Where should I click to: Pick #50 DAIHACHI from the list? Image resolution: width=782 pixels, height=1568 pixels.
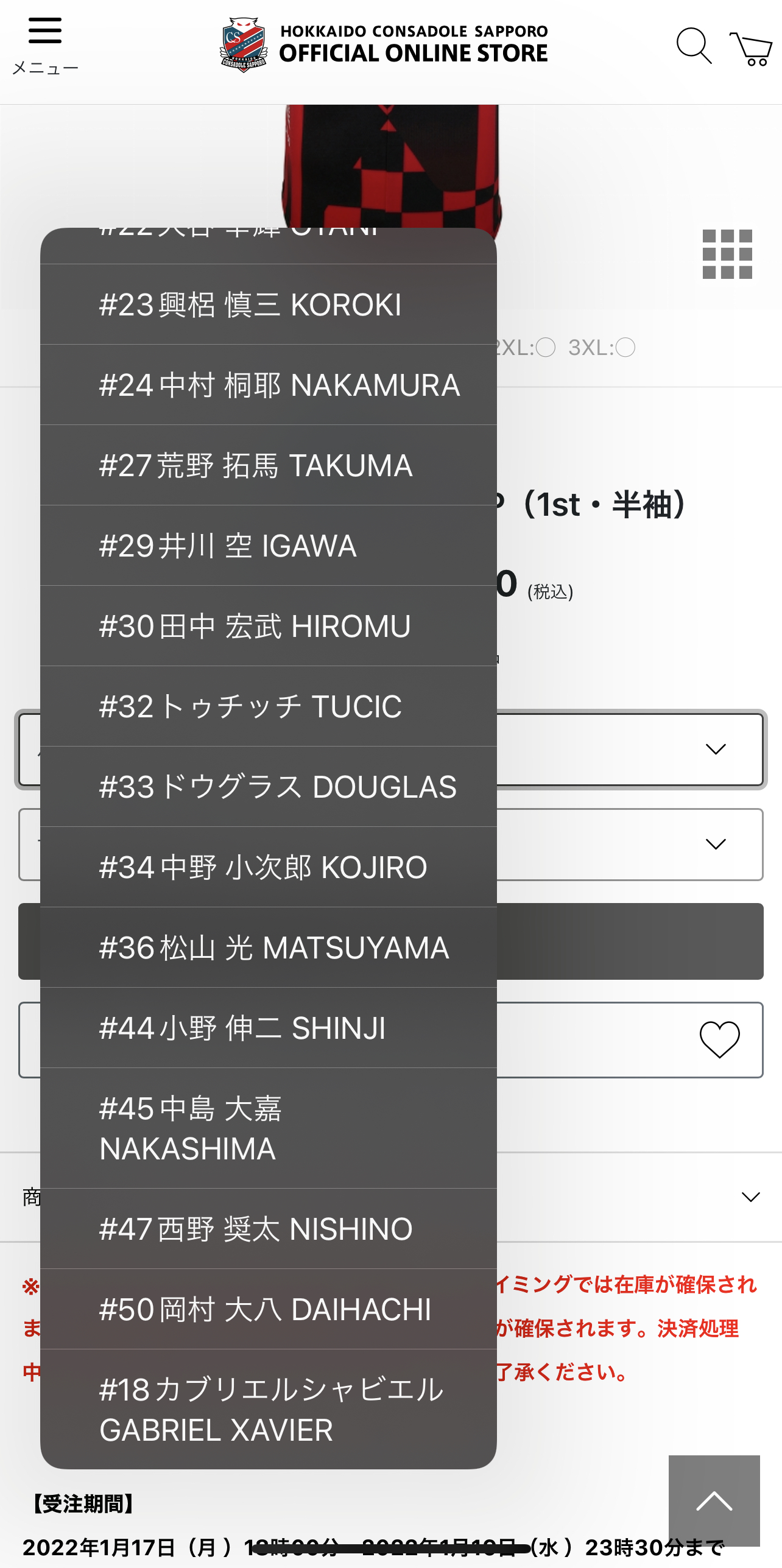click(x=268, y=1309)
